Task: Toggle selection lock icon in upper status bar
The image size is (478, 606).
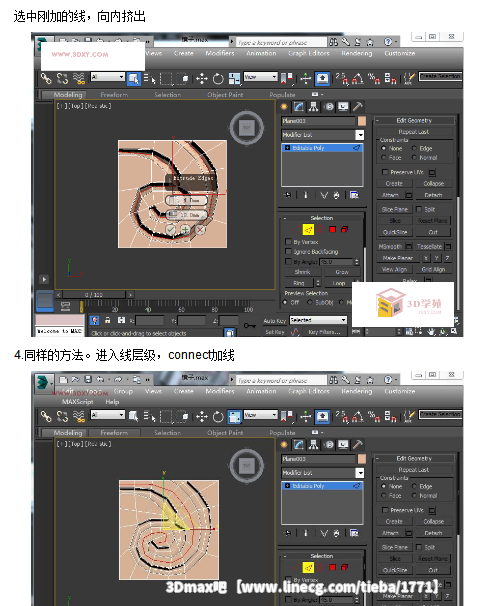Action: [108, 320]
